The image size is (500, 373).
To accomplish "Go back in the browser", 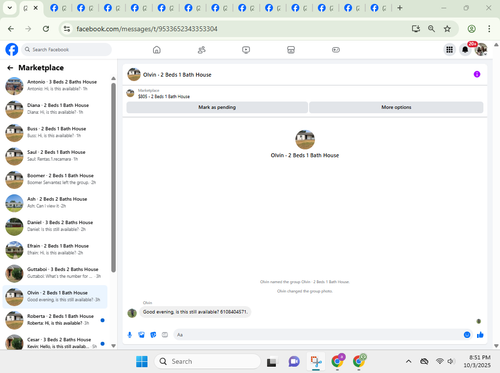I will click(11, 29).
